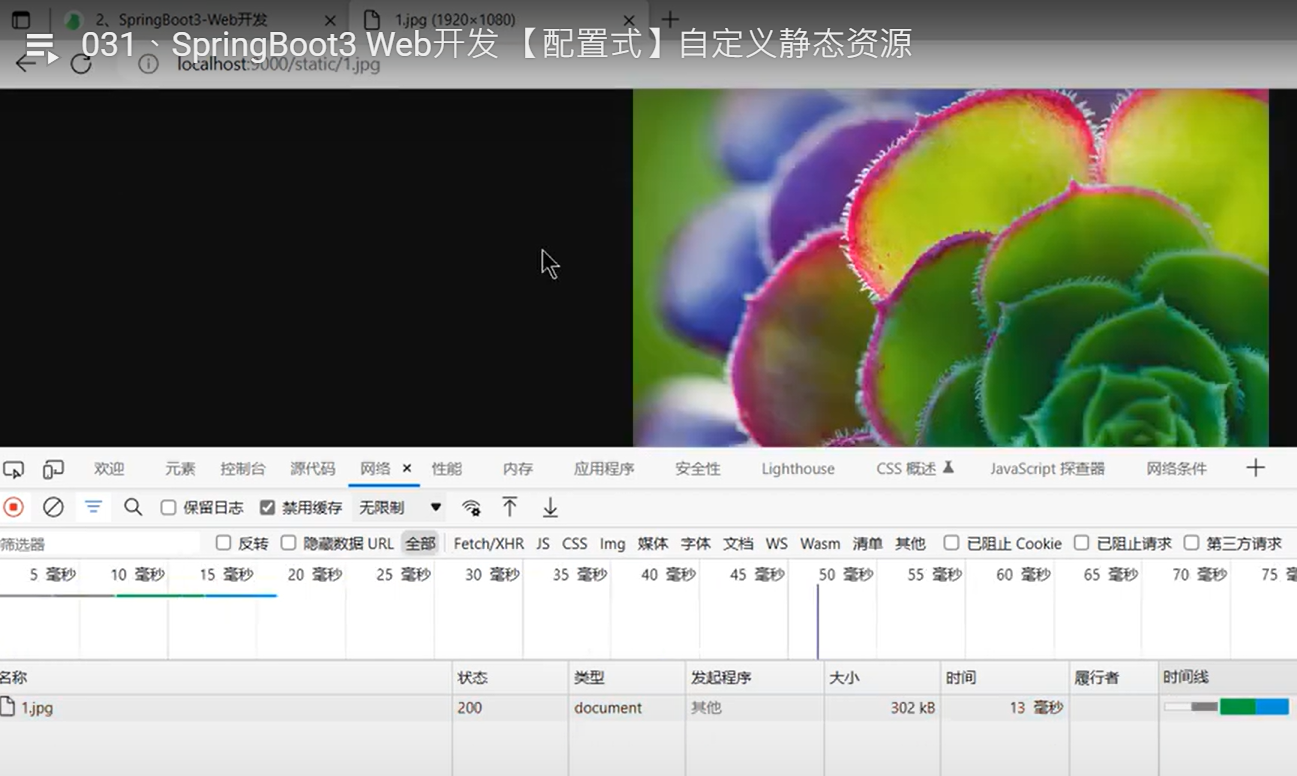Open 网络条件 tab
The width and height of the screenshot is (1297, 776).
click(x=1177, y=469)
